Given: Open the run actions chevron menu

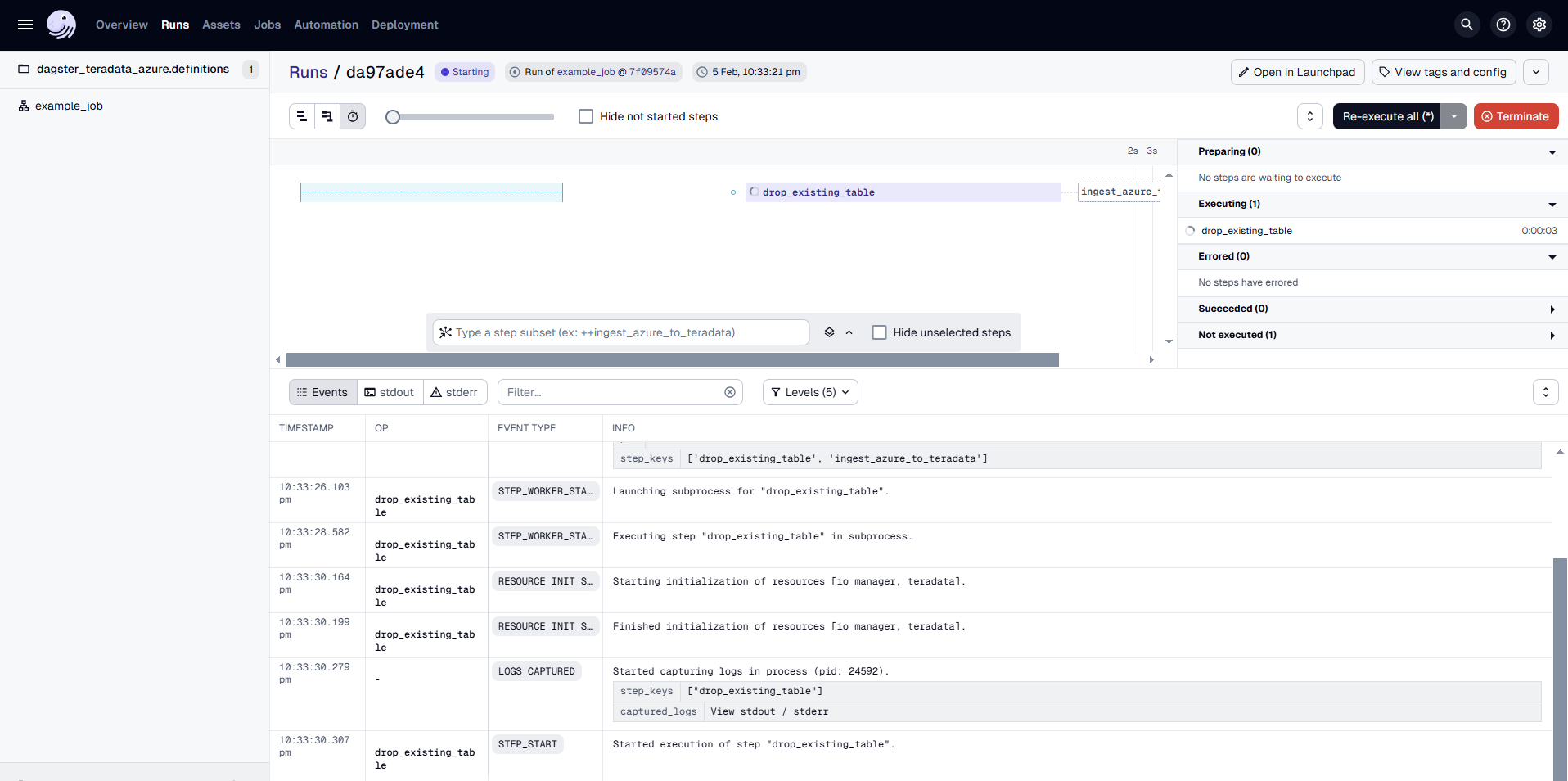Looking at the screenshot, I should click(x=1536, y=72).
